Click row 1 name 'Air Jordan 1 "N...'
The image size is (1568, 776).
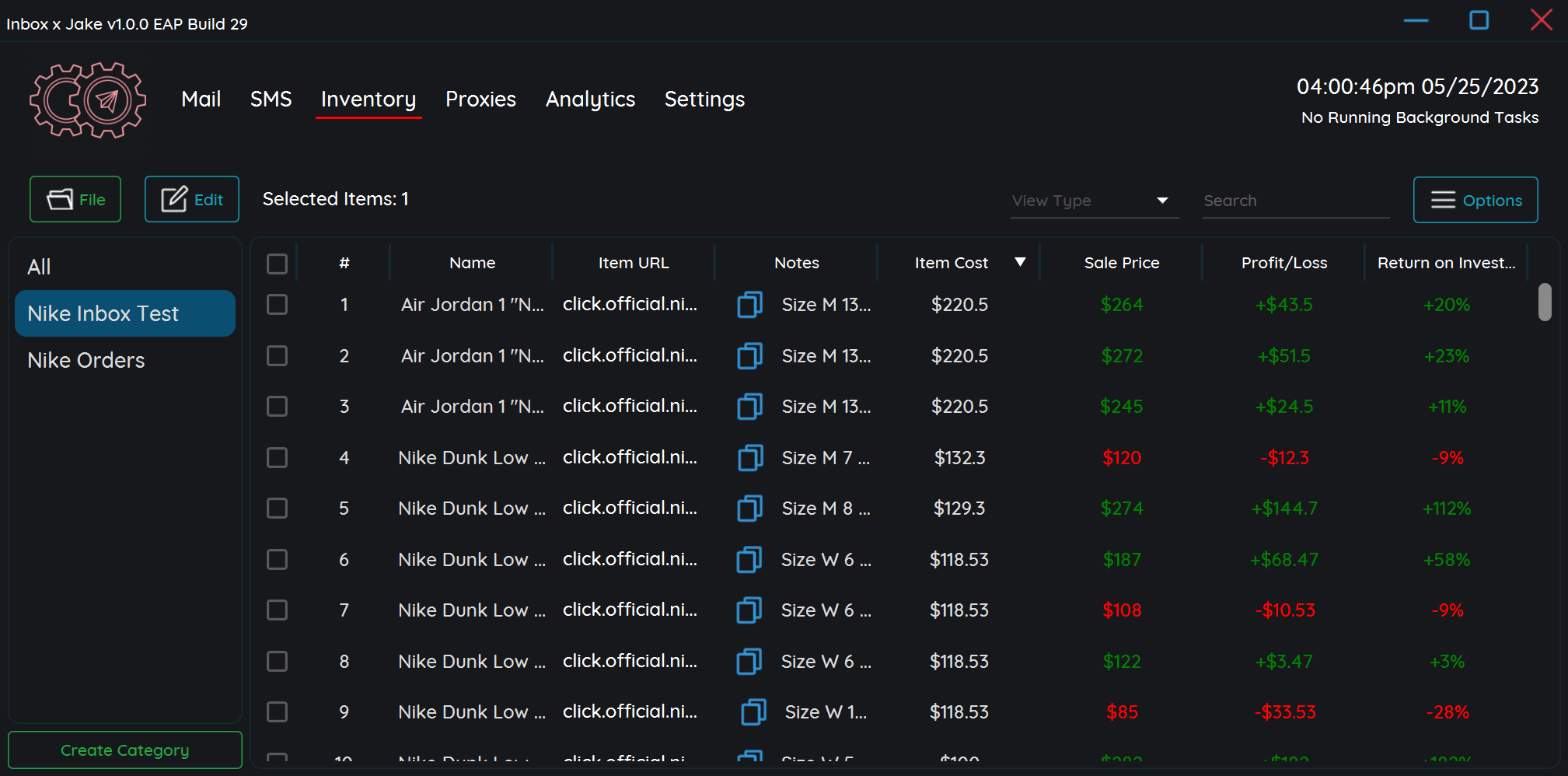(473, 304)
